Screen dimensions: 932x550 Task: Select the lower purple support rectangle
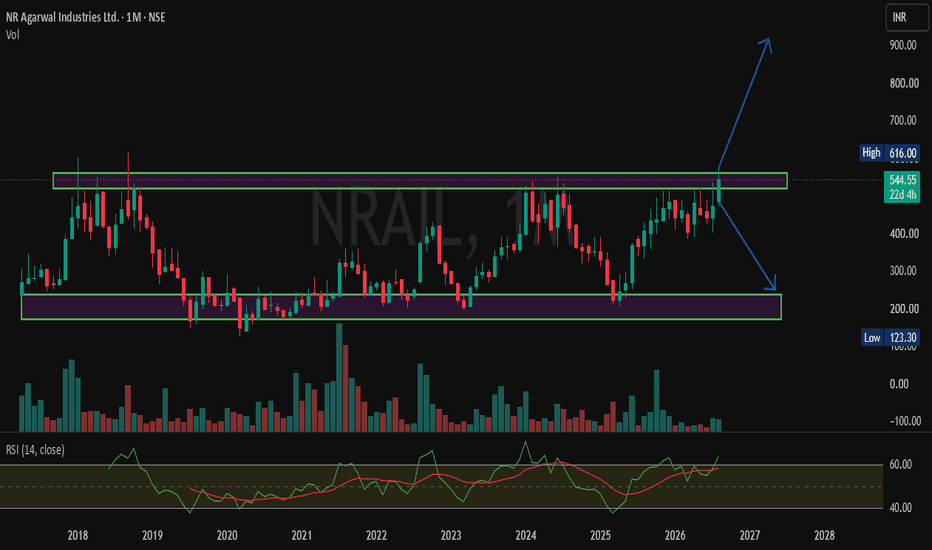pyautogui.click(x=401, y=307)
